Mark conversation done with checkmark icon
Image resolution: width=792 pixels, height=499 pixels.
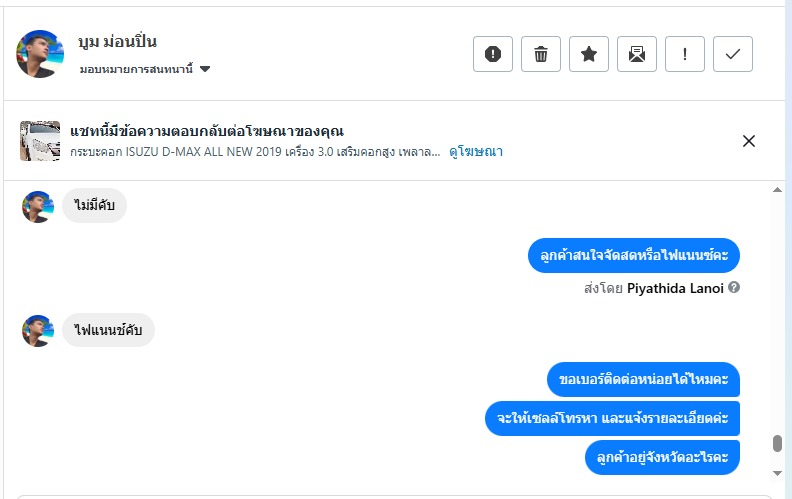click(733, 54)
